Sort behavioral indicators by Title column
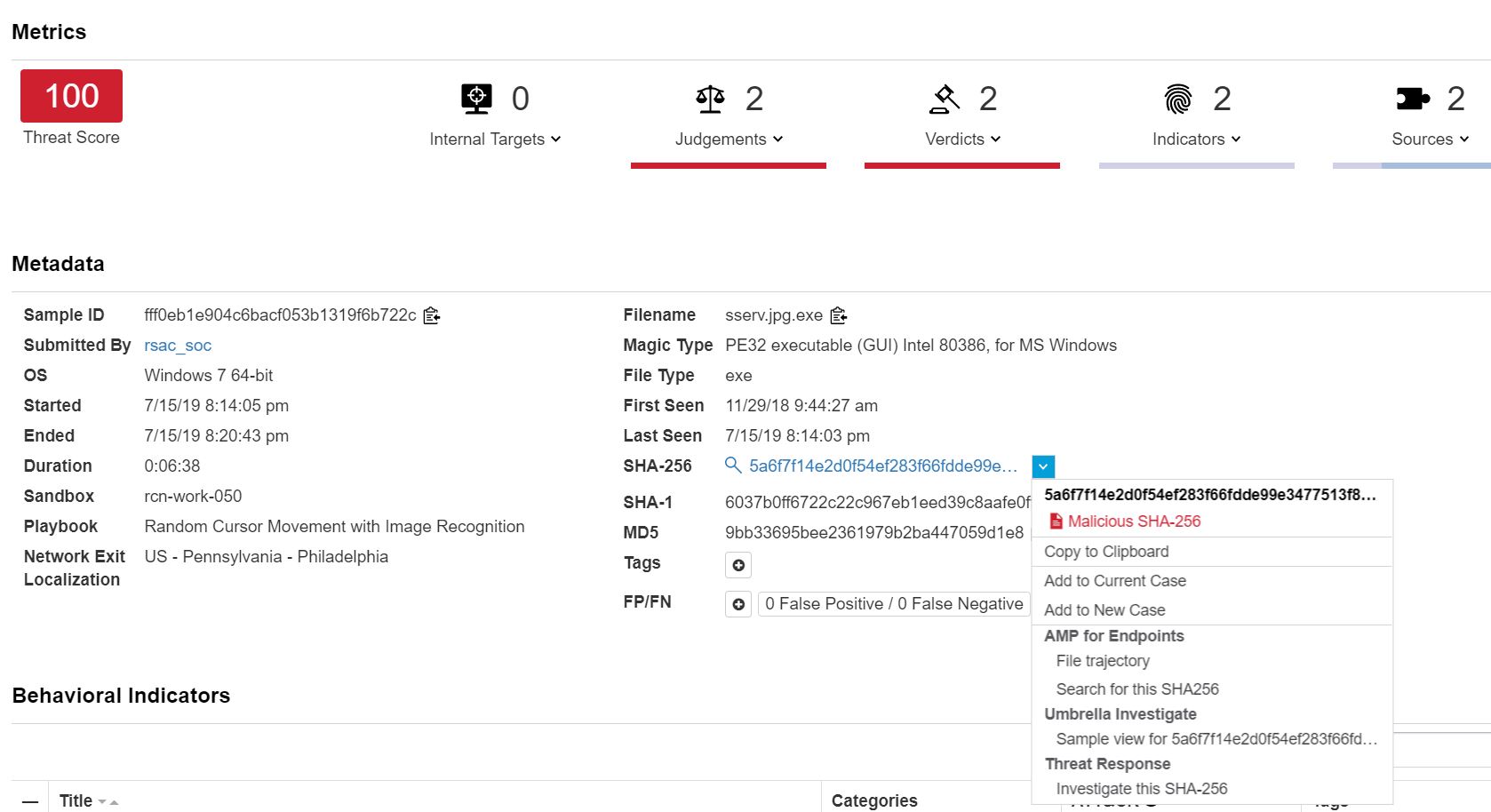Image resolution: width=1491 pixels, height=812 pixels. [76, 800]
